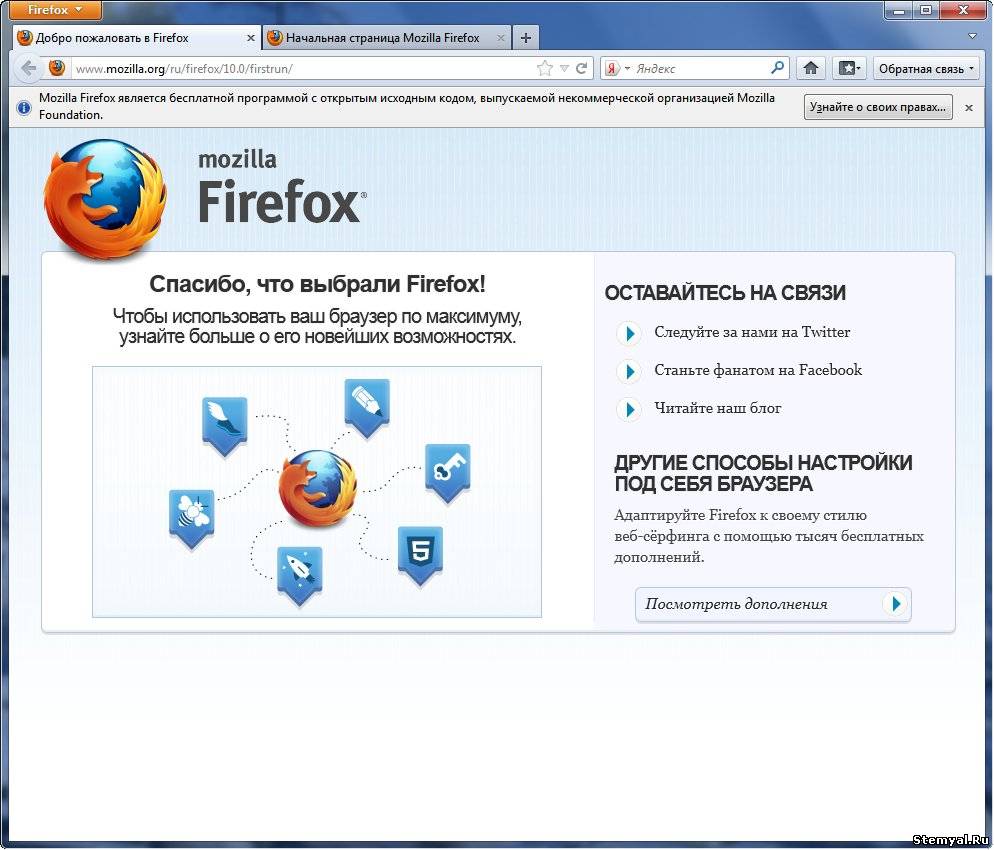The image size is (994, 850).
Task: Open the address bar history dropdown arrow
Action: [564, 68]
